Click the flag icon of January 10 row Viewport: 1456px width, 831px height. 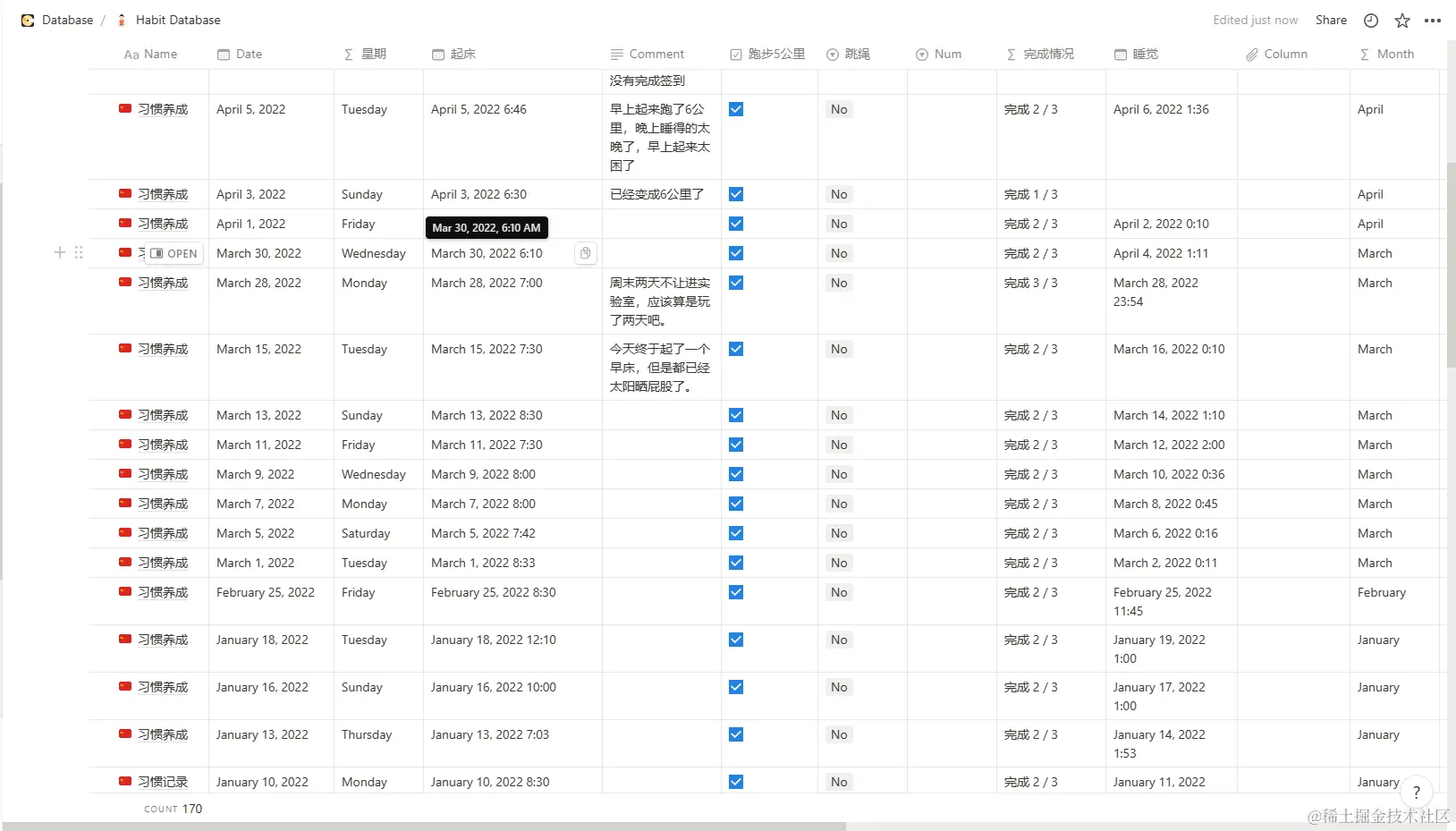point(125,782)
